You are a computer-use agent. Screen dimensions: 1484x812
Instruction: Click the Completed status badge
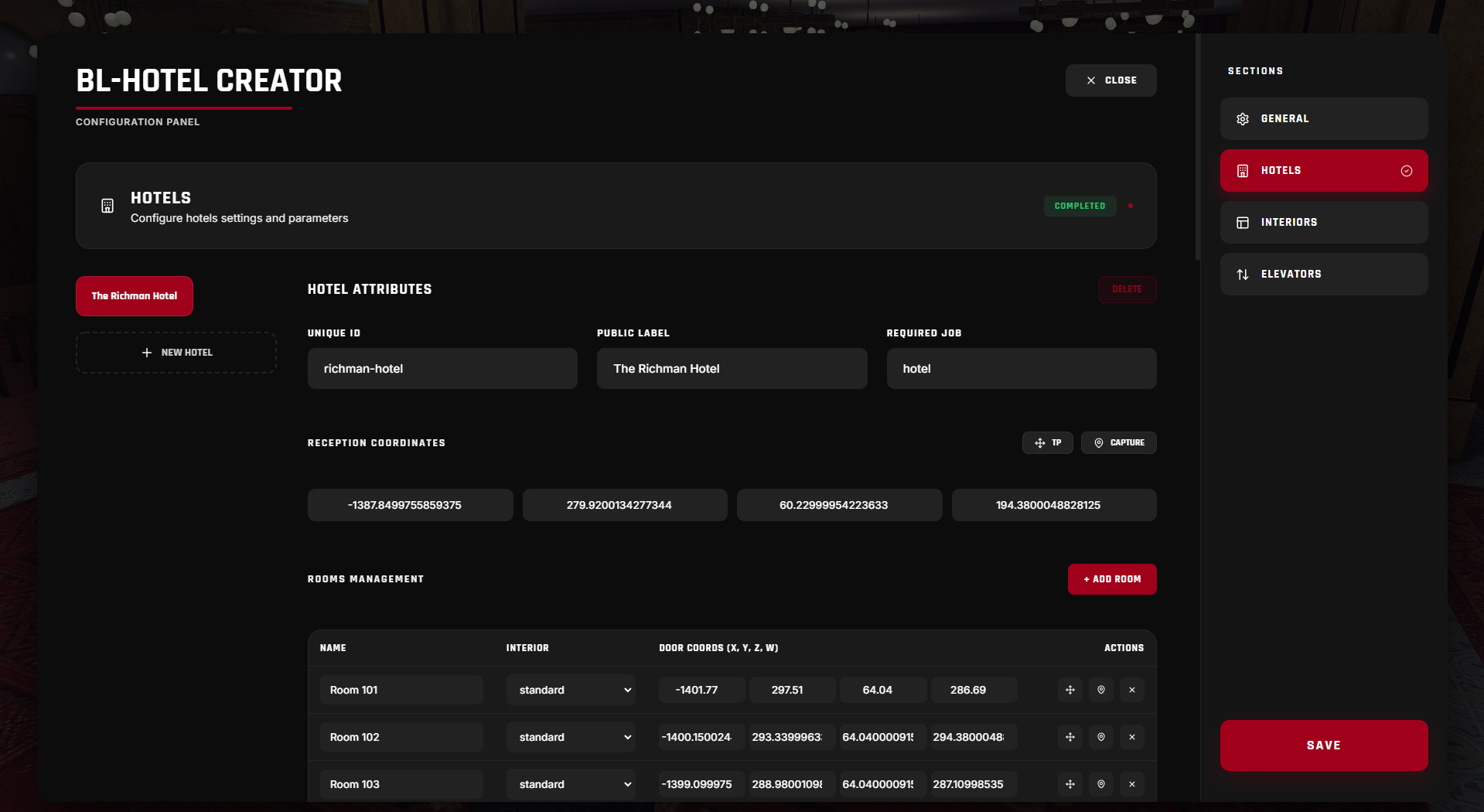[x=1080, y=206]
